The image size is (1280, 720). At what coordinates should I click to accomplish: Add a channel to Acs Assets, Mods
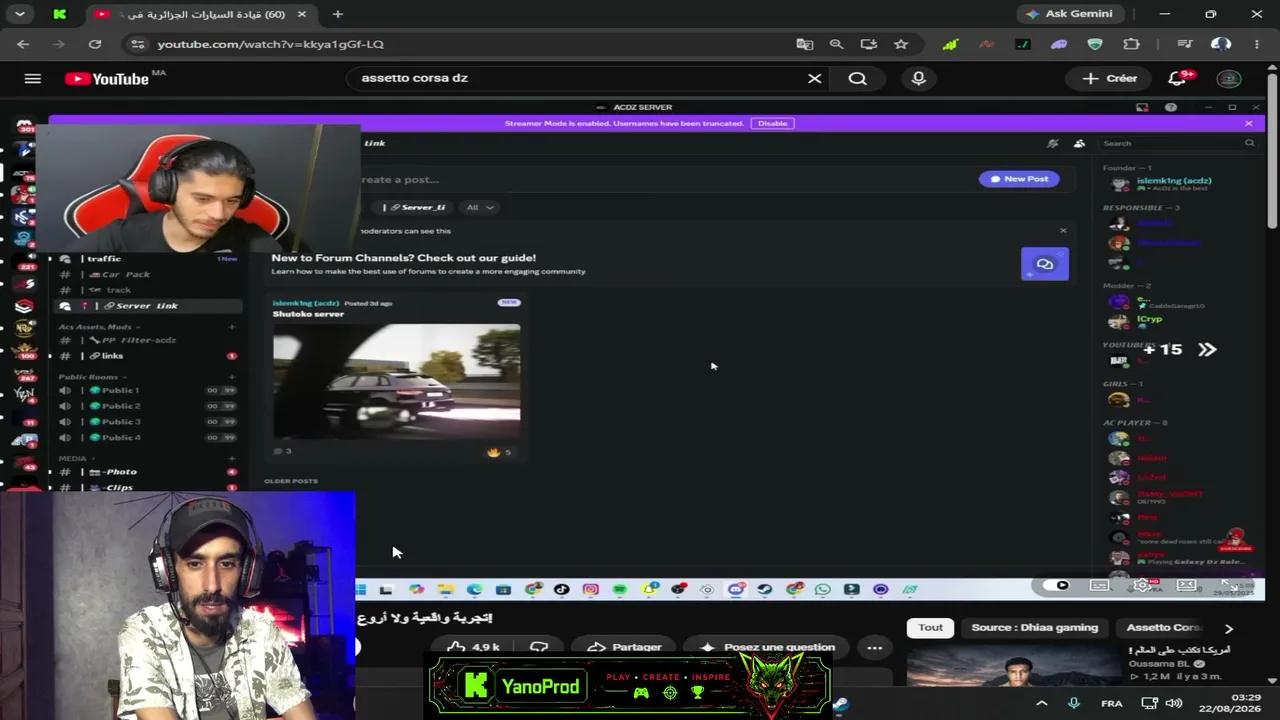[x=232, y=327]
